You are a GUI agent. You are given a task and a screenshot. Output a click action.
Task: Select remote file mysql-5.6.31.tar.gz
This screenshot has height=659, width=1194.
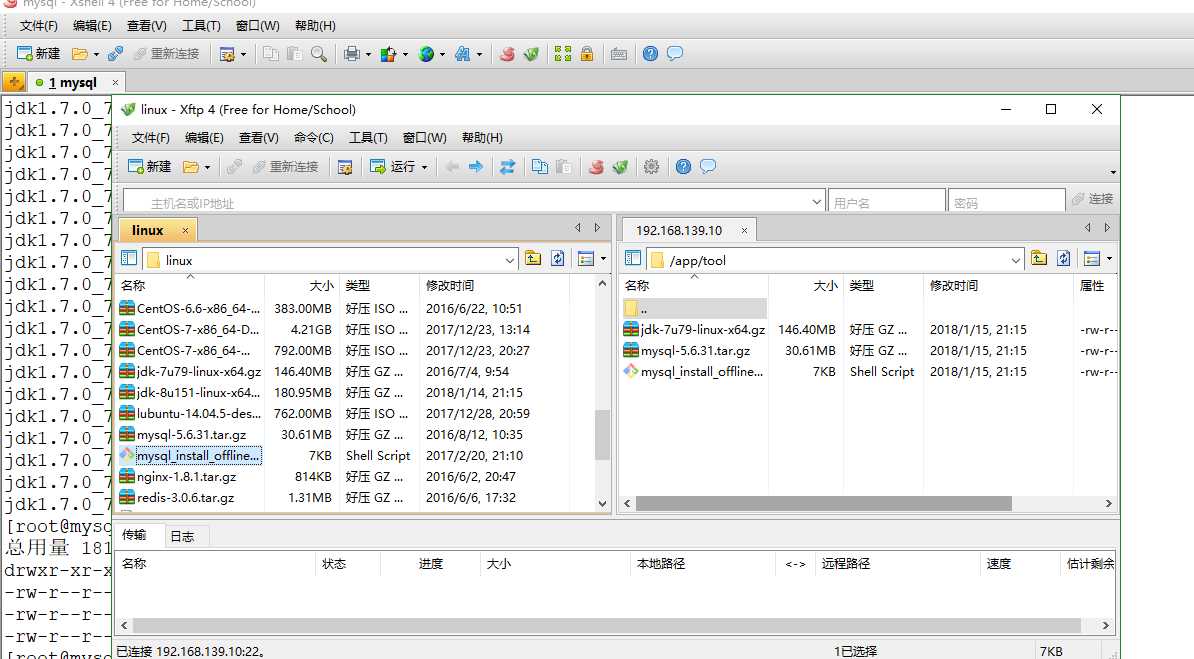pyautogui.click(x=687, y=351)
